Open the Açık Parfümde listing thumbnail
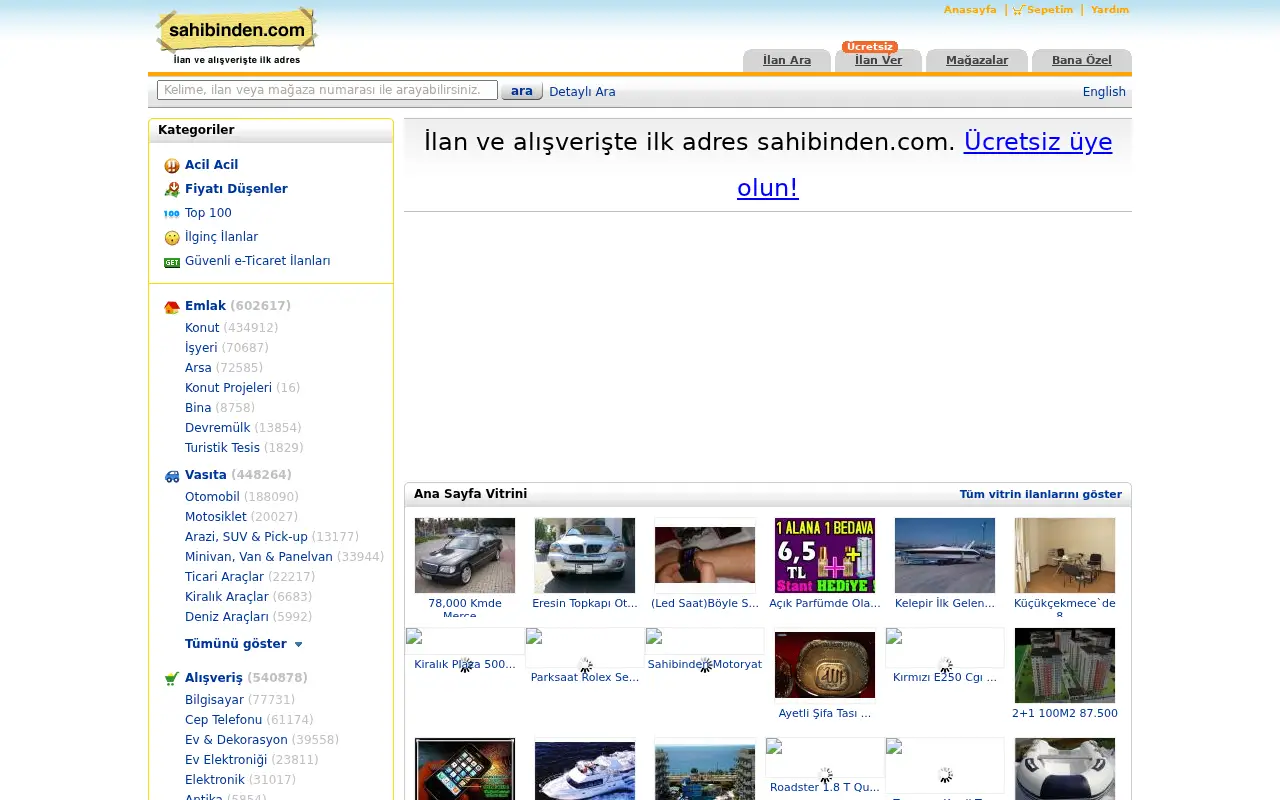The height and width of the screenshot is (800, 1280). pos(825,555)
